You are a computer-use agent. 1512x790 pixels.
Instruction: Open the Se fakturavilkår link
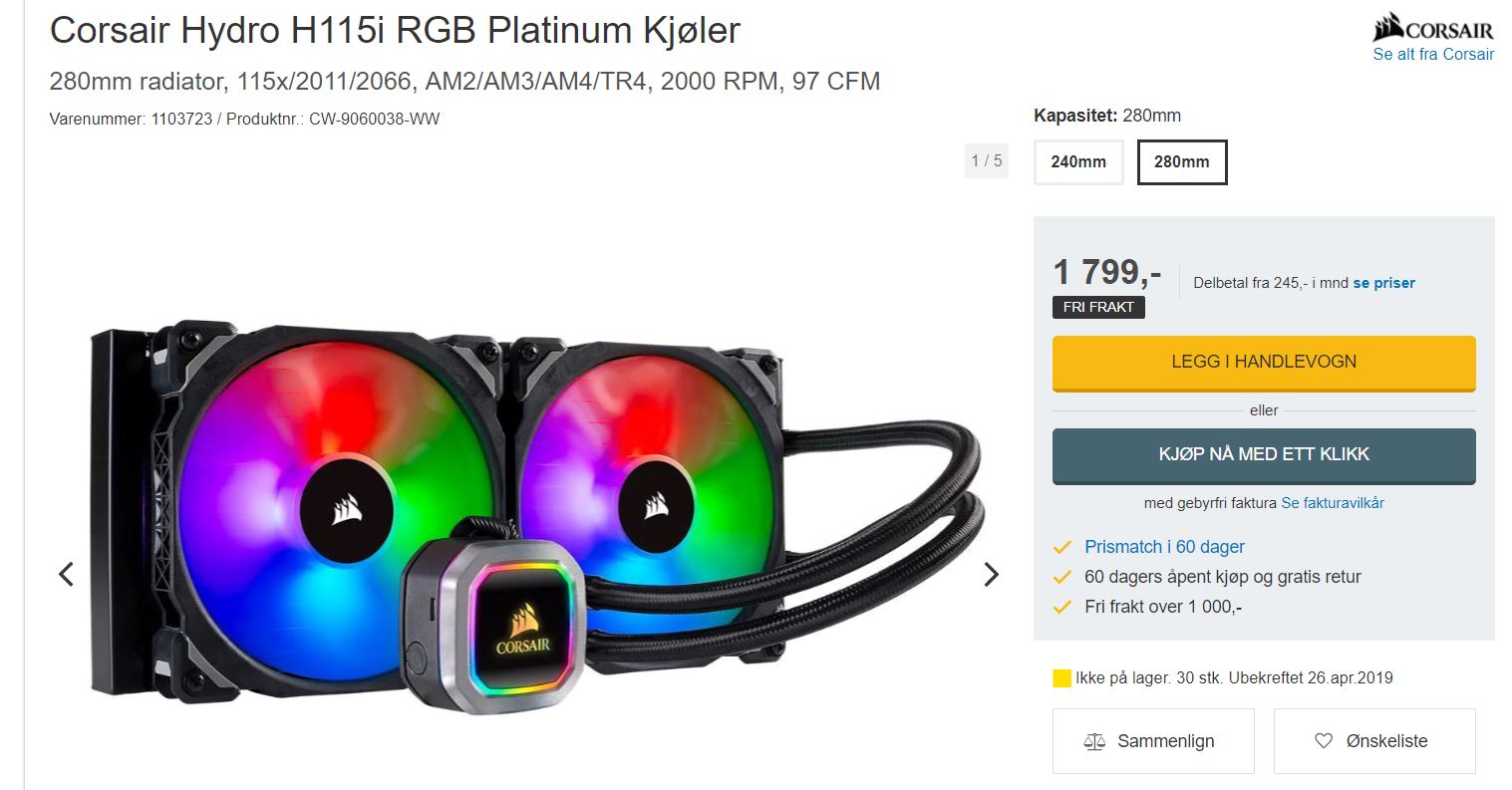tap(1333, 503)
